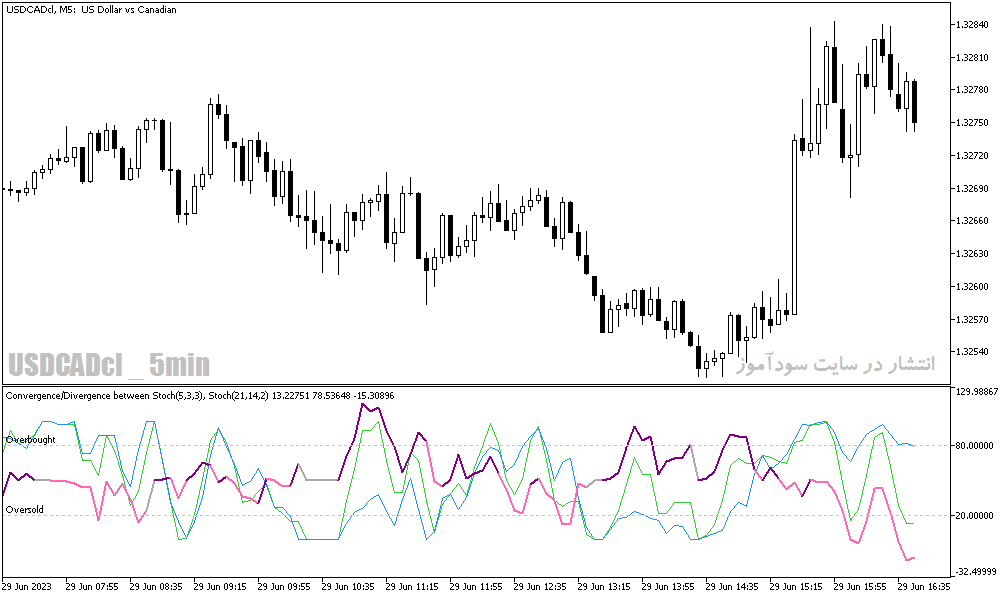
Task: Click the 29 Jun 15:15 time marker
Action: tap(795, 586)
